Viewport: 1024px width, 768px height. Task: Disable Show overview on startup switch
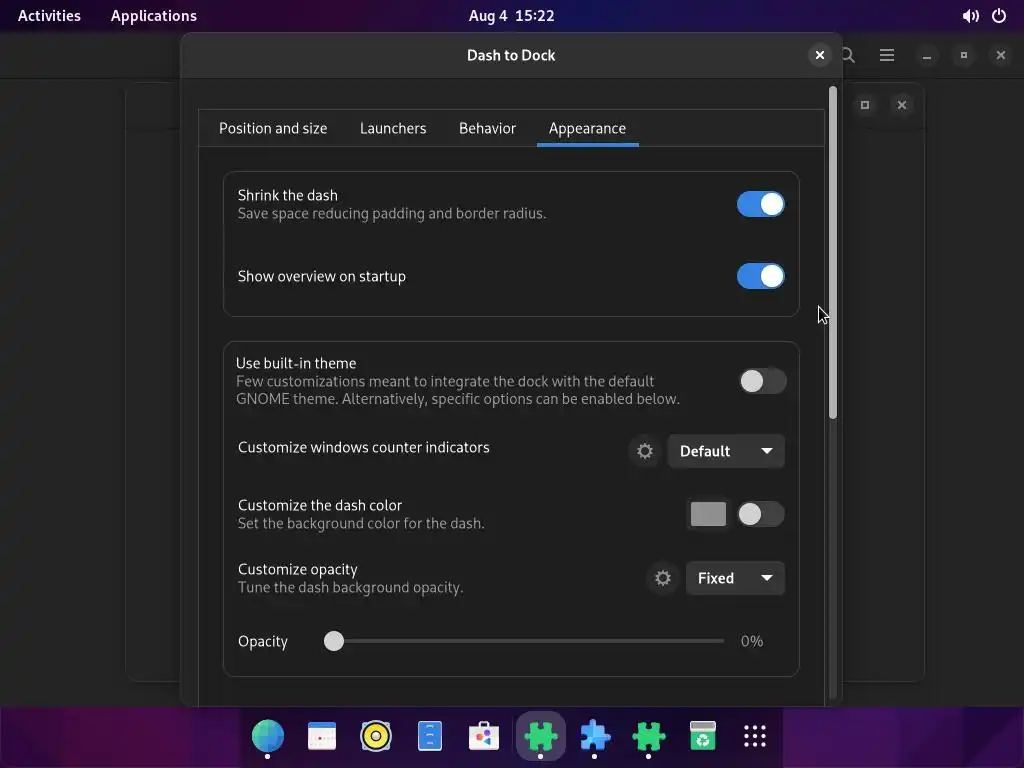pos(761,276)
